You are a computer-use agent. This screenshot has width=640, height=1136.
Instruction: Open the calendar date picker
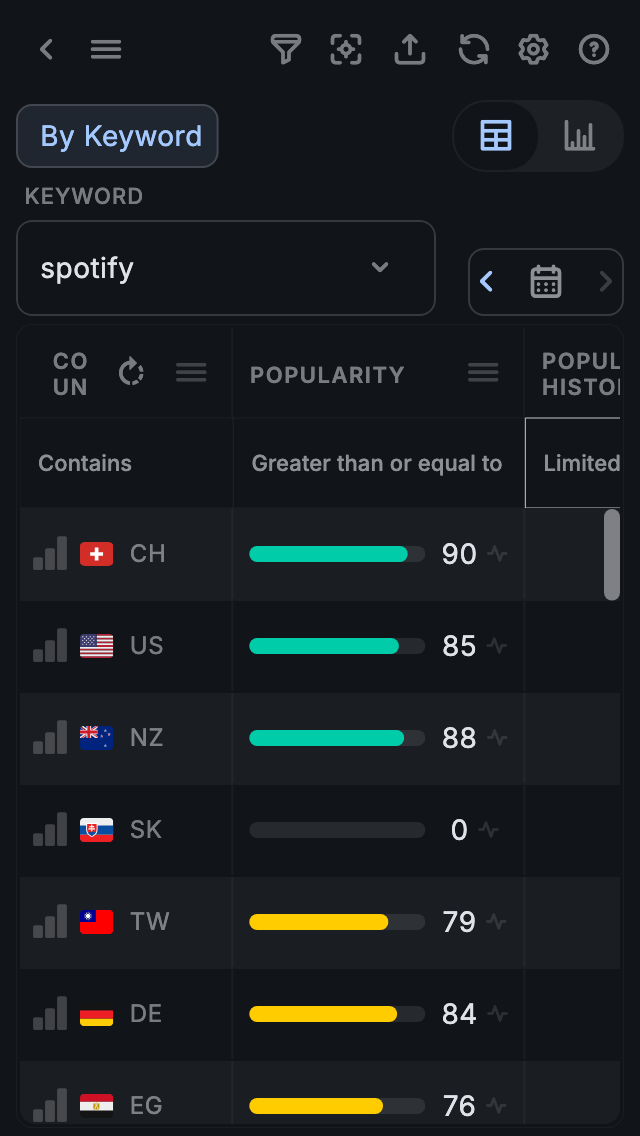point(545,282)
